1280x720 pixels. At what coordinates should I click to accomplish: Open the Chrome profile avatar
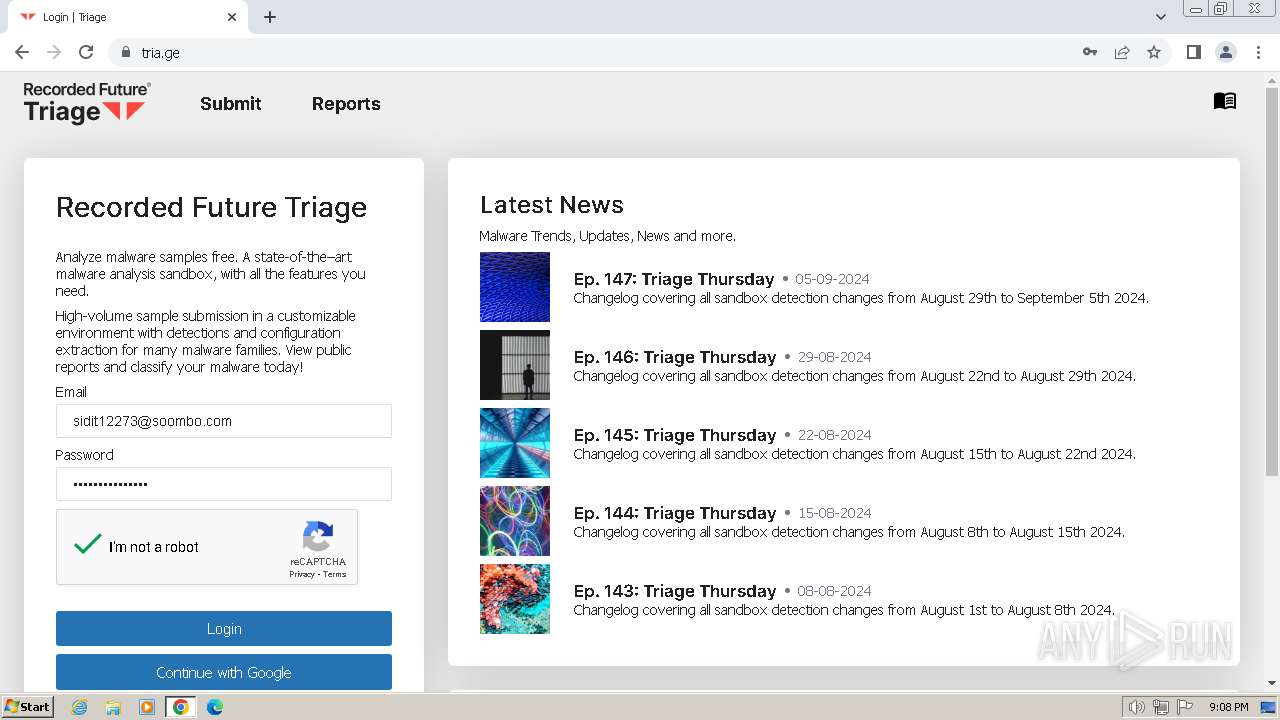pos(1225,52)
